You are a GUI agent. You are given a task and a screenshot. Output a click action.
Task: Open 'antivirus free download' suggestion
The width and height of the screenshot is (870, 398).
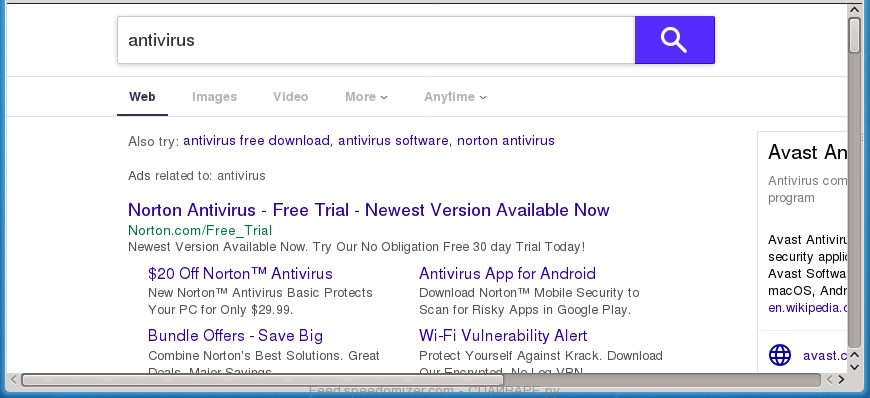pos(256,140)
